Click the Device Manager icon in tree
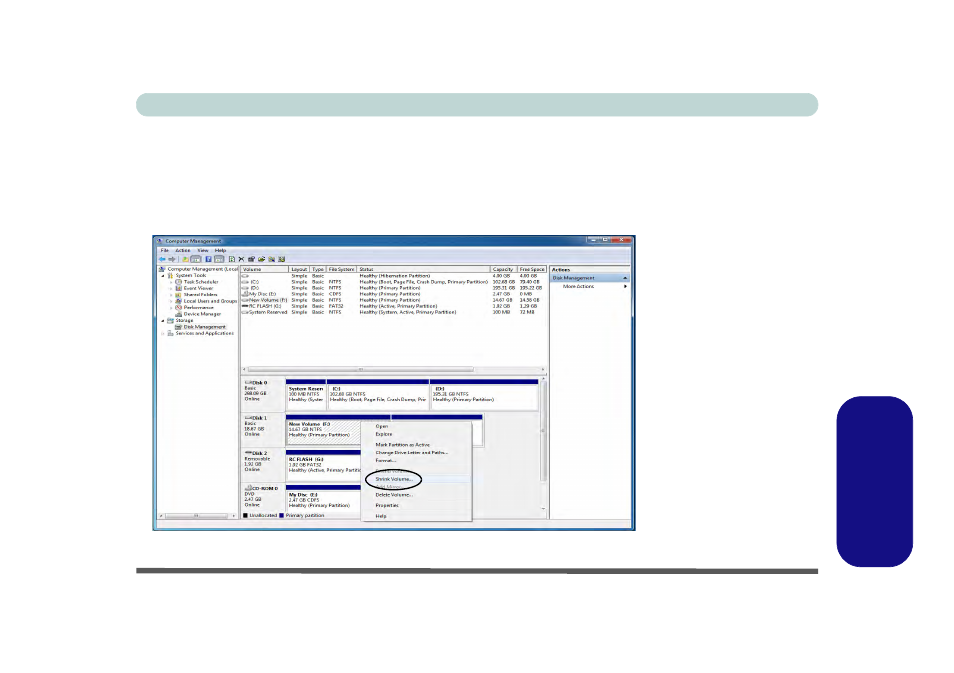954x673 pixels. (179, 314)
